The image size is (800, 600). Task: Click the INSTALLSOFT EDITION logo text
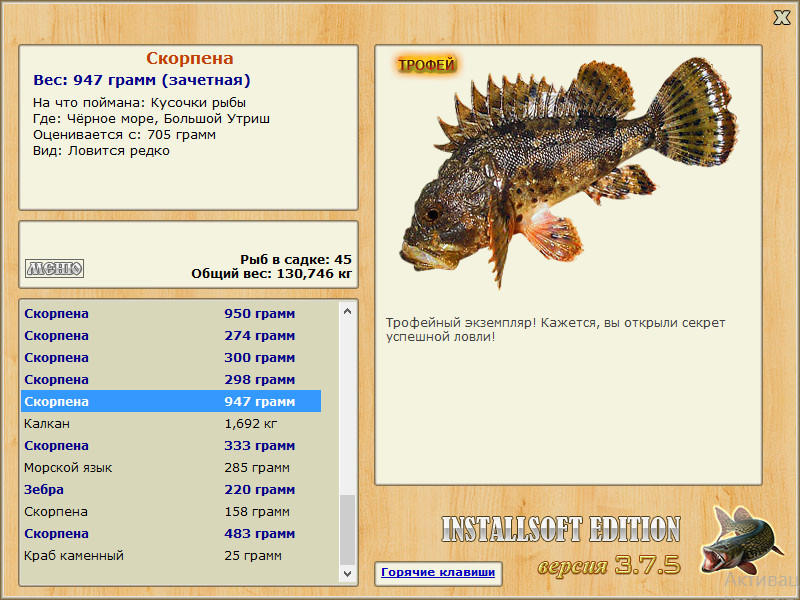[x=561, y=529]
